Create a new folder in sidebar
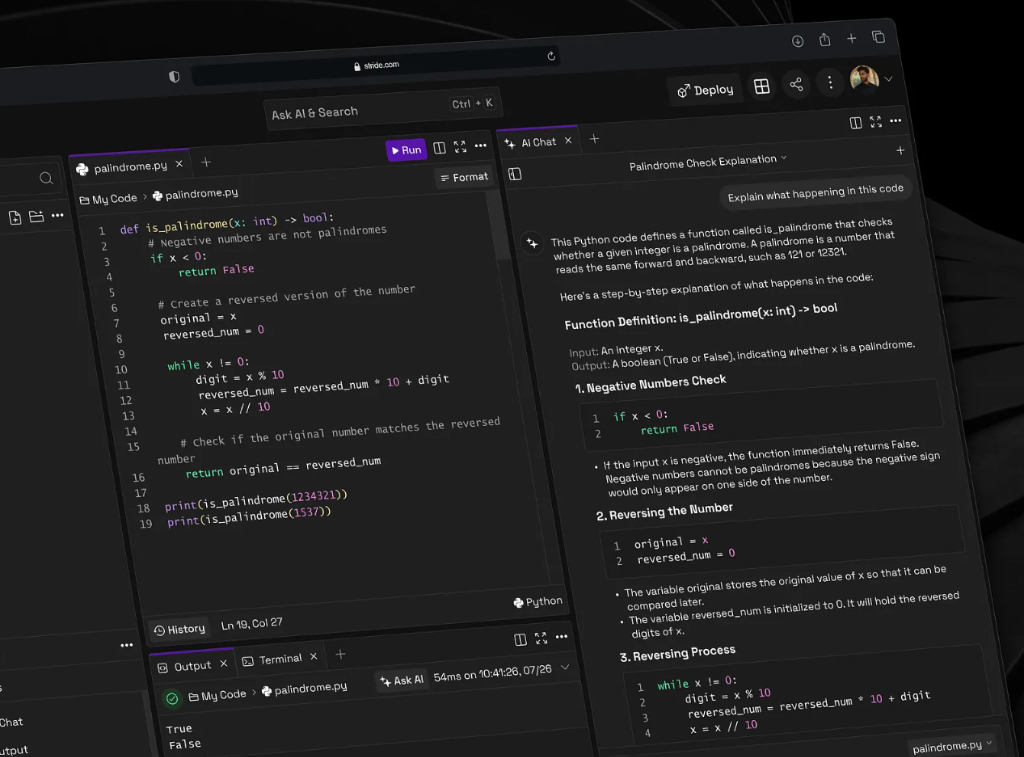1024x757 pixels. [x=36, y=216]
